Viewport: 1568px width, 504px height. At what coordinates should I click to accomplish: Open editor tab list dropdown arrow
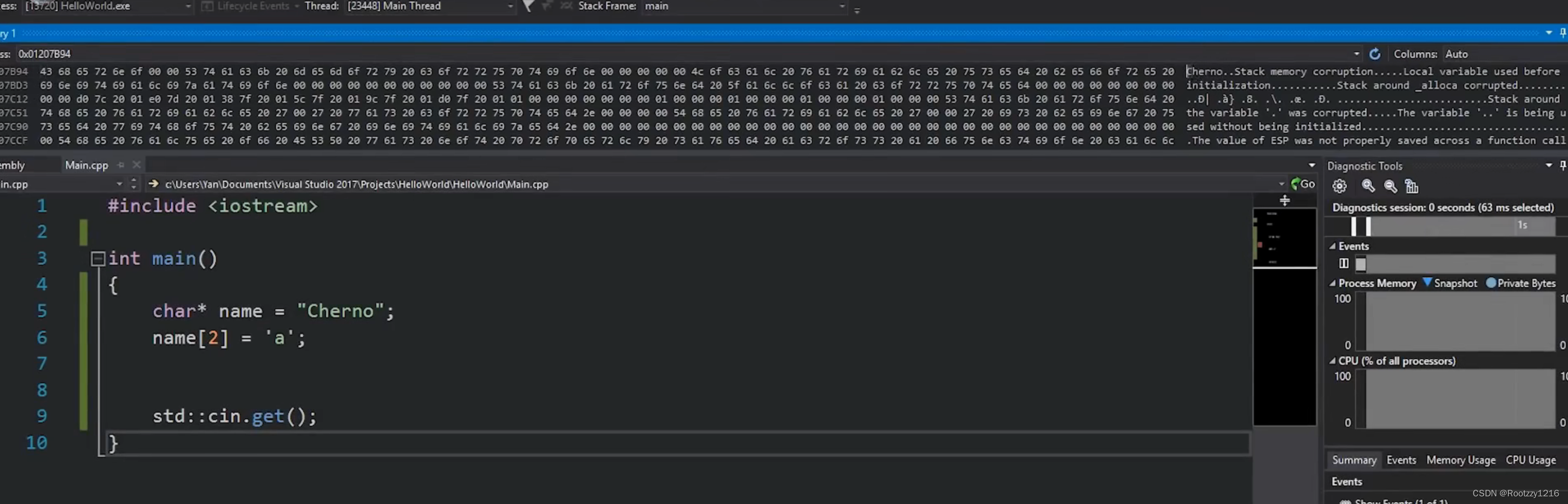[1312, 166]
